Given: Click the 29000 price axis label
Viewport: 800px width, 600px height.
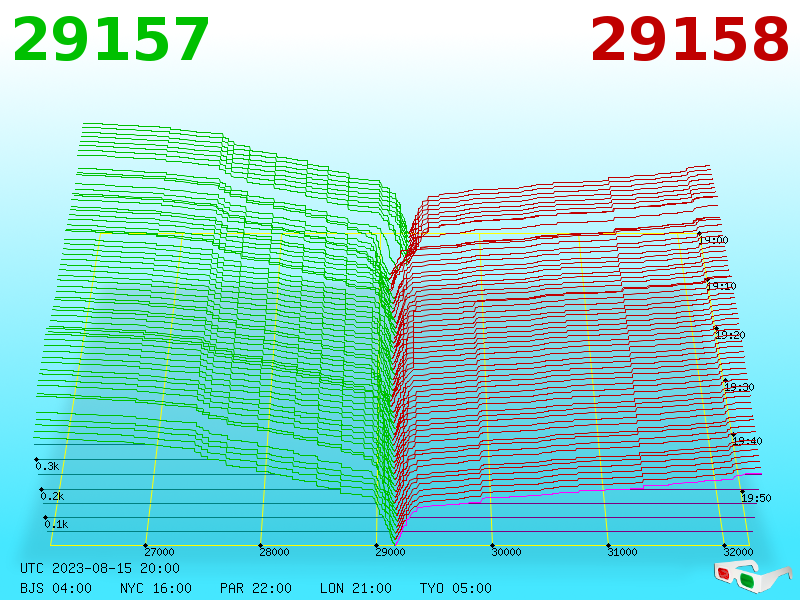Looking at the screenshot, I should [390, 552].
